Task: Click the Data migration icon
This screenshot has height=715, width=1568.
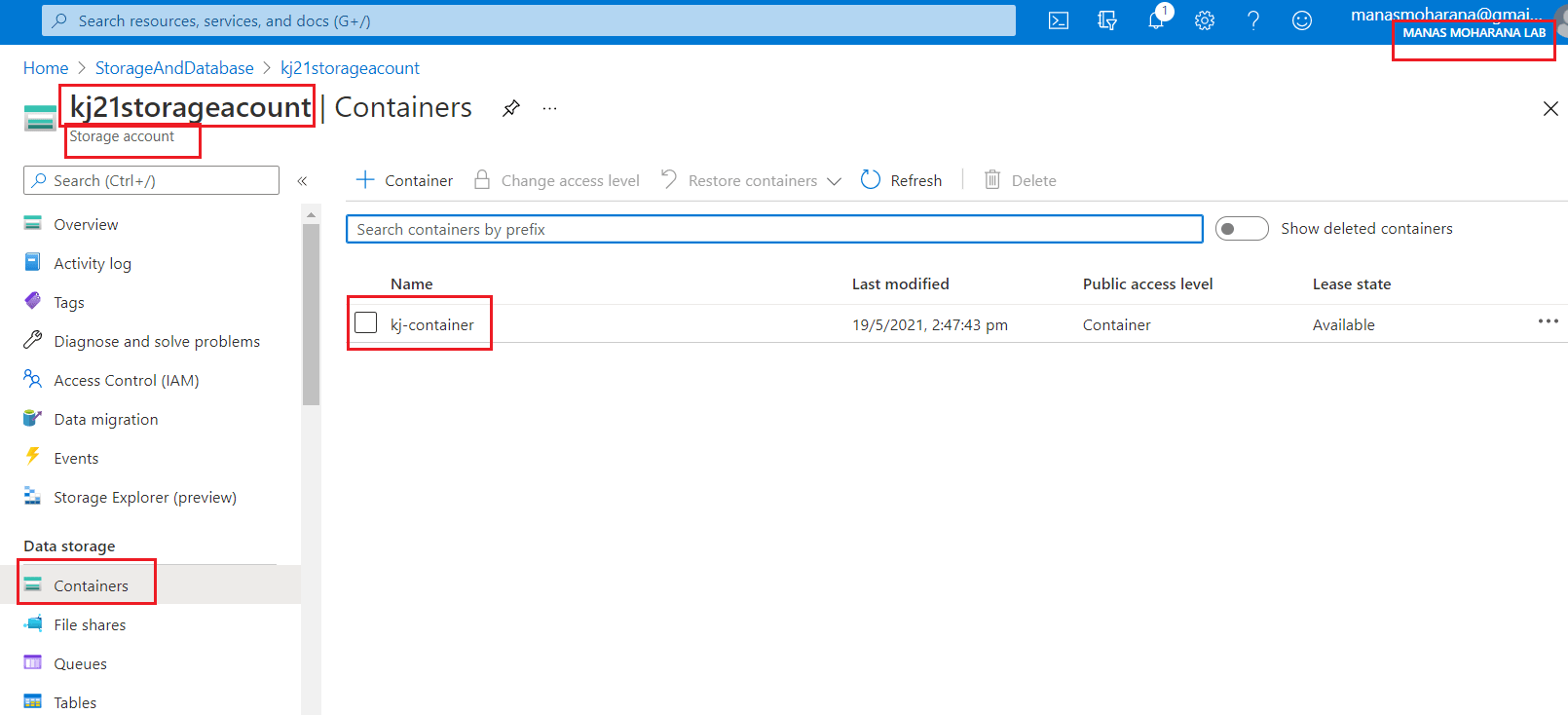Action: click(x=33, y=418)
